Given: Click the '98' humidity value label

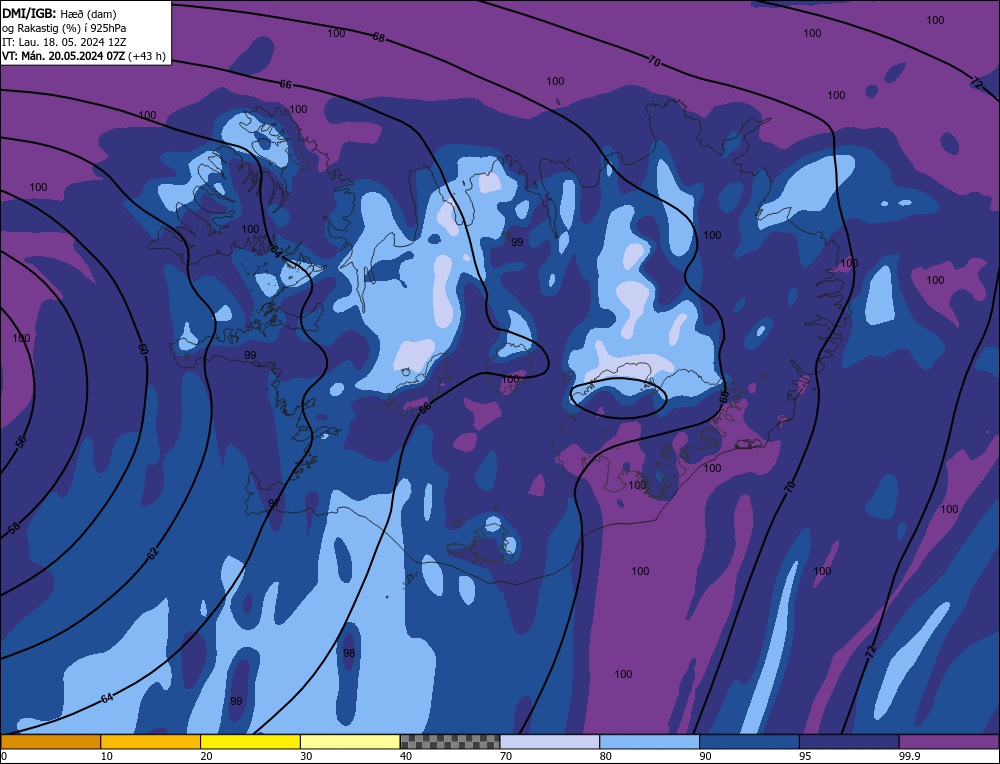Looking at the screenshot, I should [x=349, y=653].
